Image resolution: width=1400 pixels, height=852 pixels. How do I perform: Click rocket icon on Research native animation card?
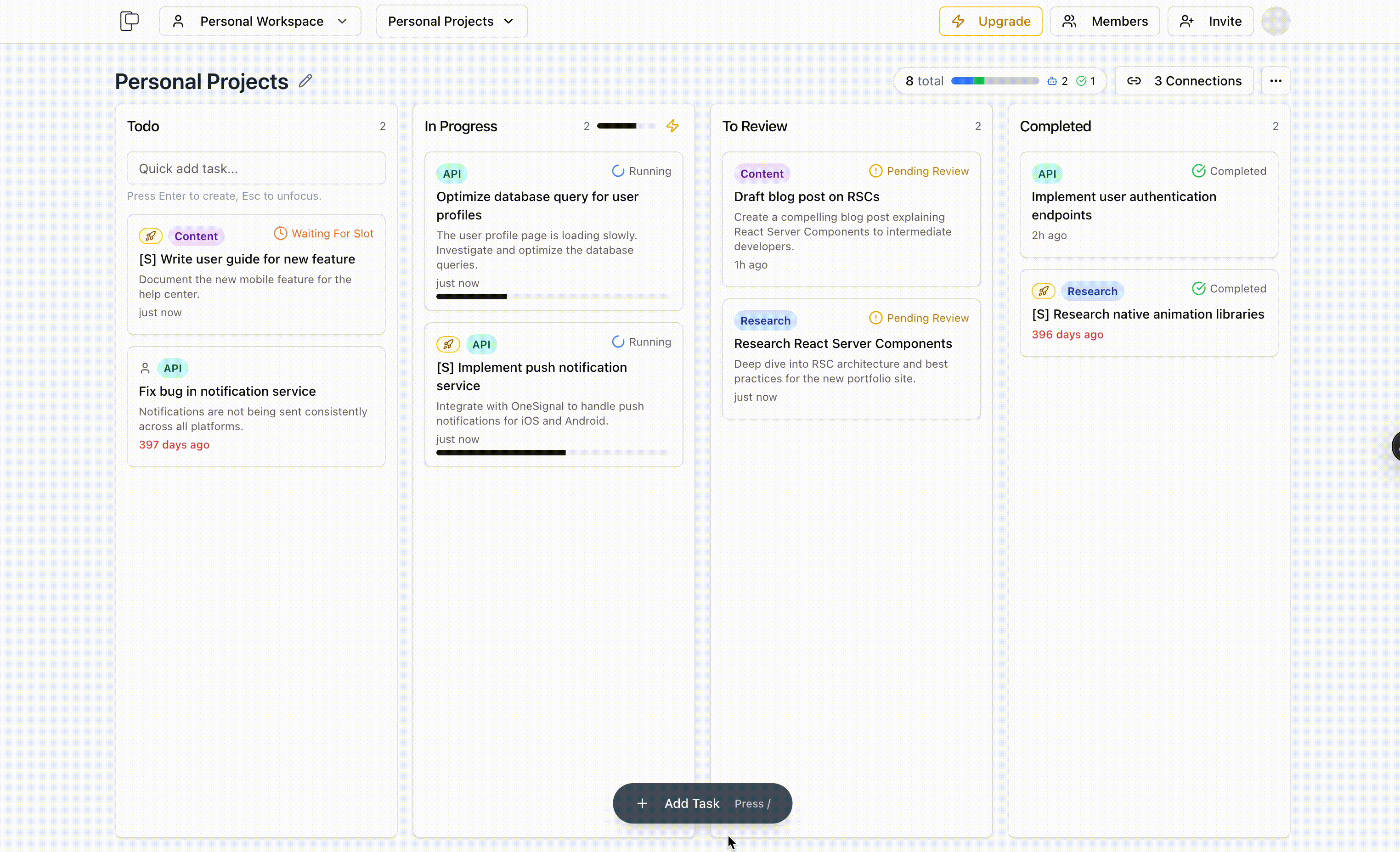pyautogui.click(x=1043, y=291)
